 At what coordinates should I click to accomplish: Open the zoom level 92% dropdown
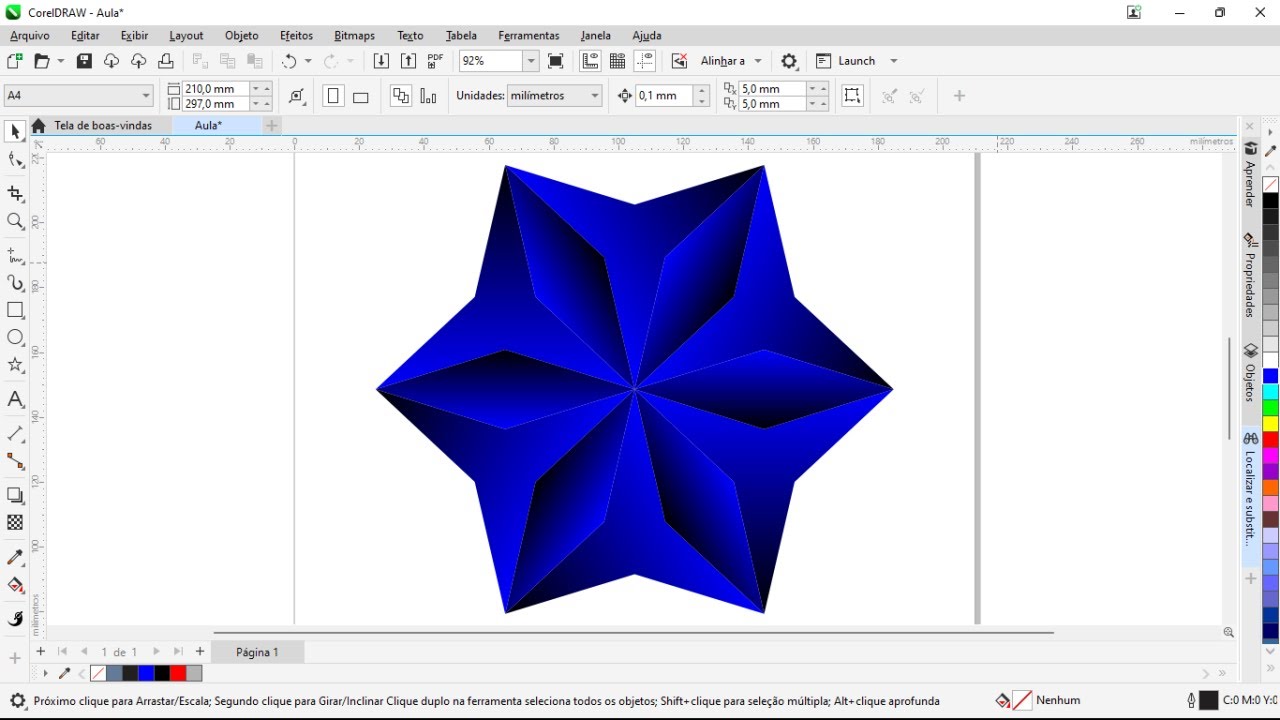(530, 61)
